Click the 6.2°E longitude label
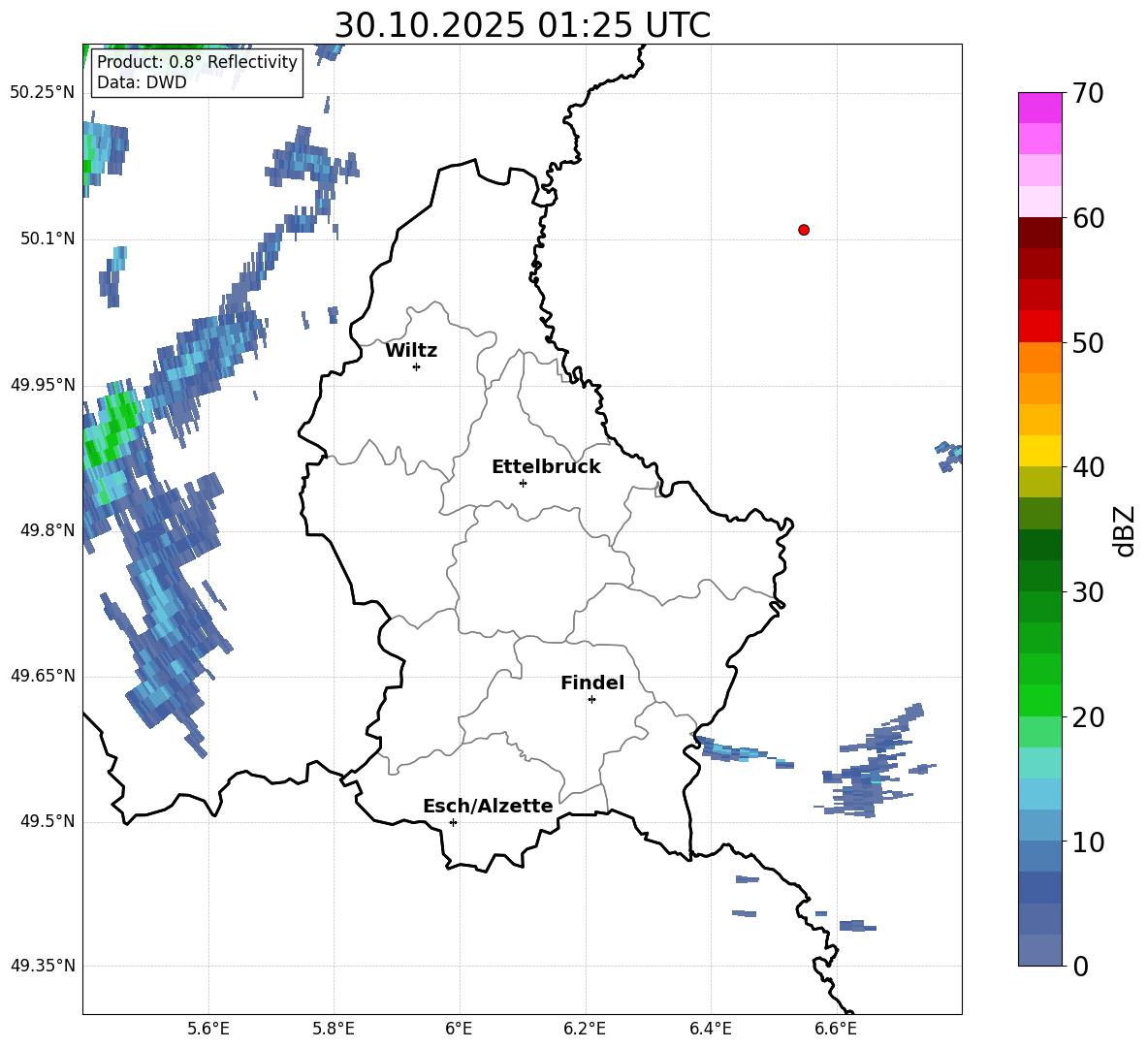 (x=585, y=1029)
